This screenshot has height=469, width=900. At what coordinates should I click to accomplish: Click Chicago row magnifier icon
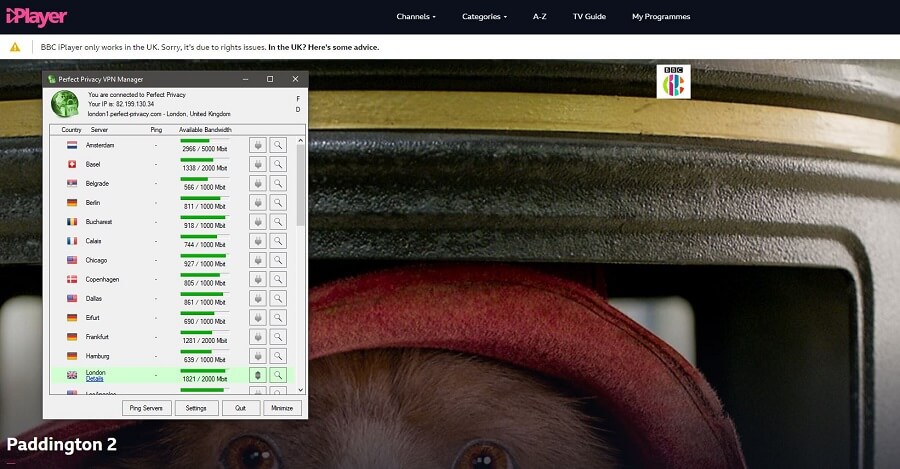point(278,260)
